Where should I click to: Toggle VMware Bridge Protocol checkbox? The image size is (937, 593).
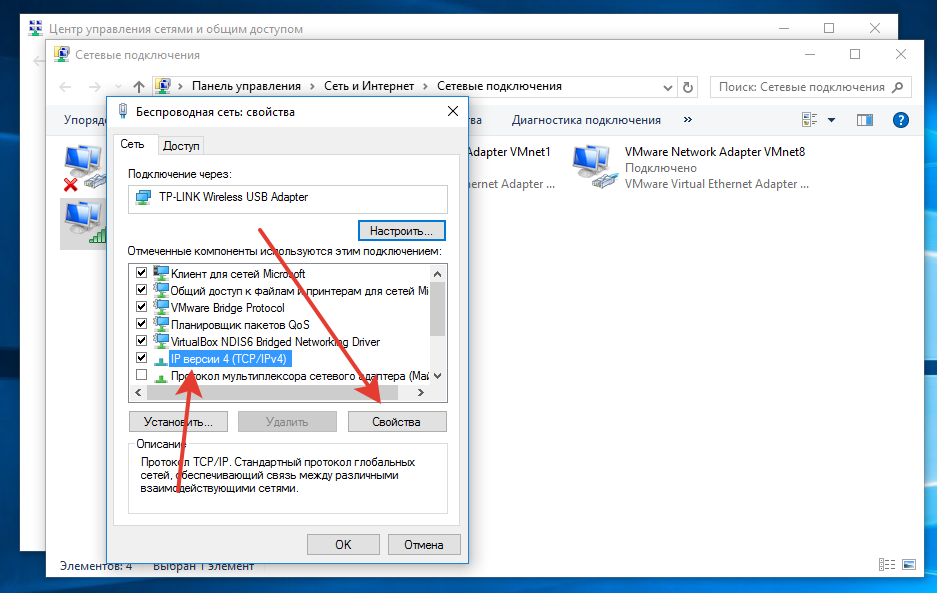pos(142,307)
